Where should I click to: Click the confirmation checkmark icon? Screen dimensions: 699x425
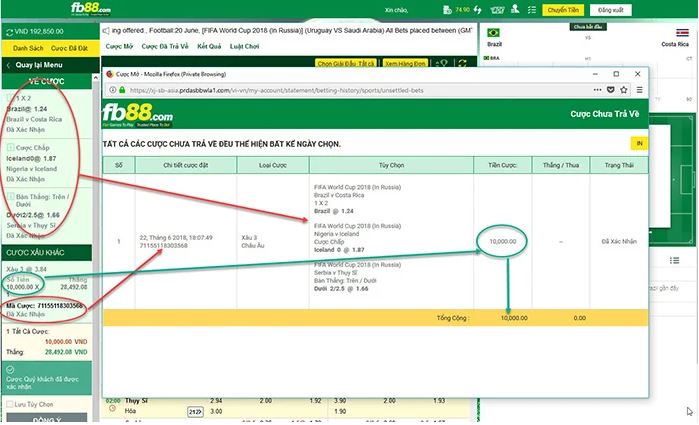[10, 370]
